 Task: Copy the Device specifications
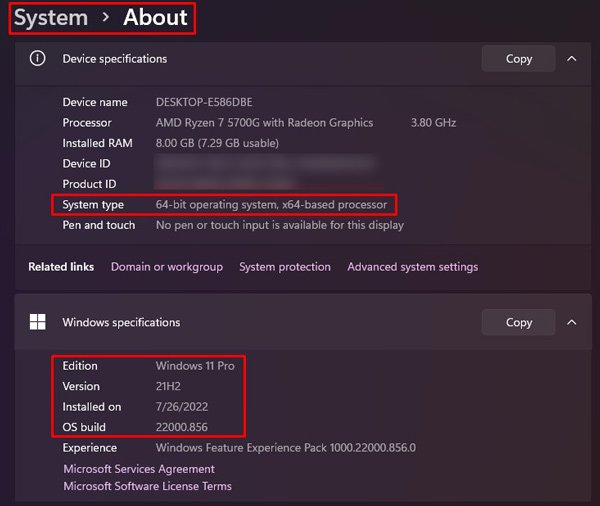click(x=518, y=59)
